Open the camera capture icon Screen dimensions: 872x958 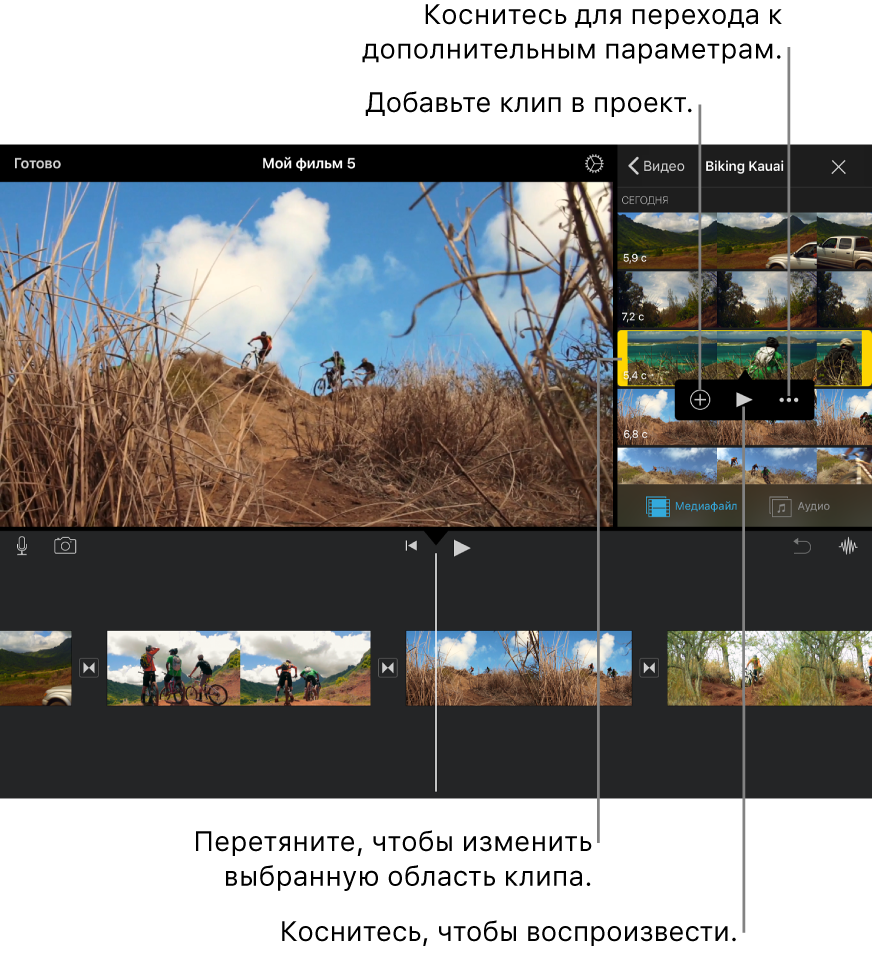coord(65,546)
